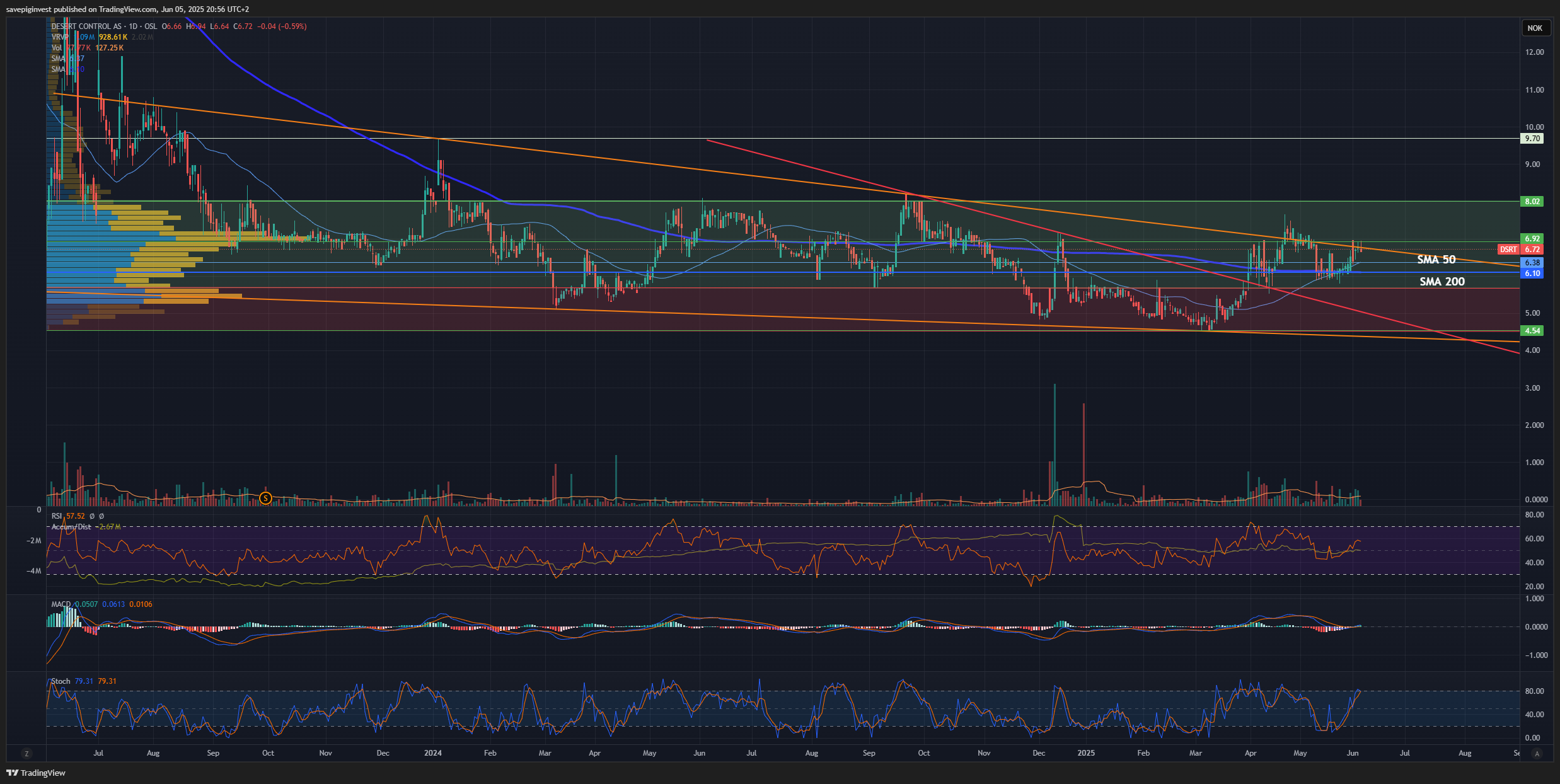1560x784 pixels.
Task: Click the 12.00 price scale value
Action: point(1535,52)
